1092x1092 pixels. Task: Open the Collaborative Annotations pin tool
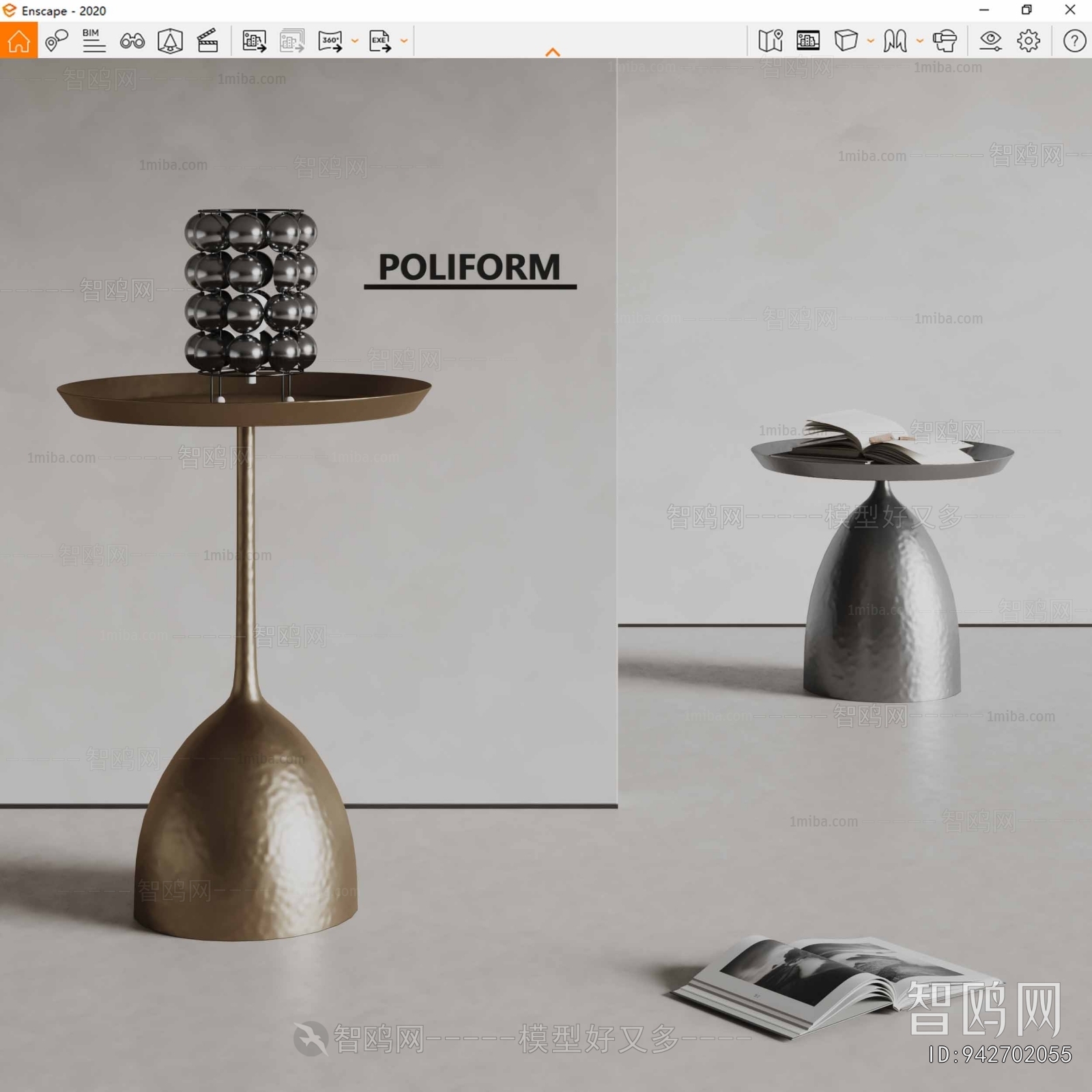click(x=56, y=41)
